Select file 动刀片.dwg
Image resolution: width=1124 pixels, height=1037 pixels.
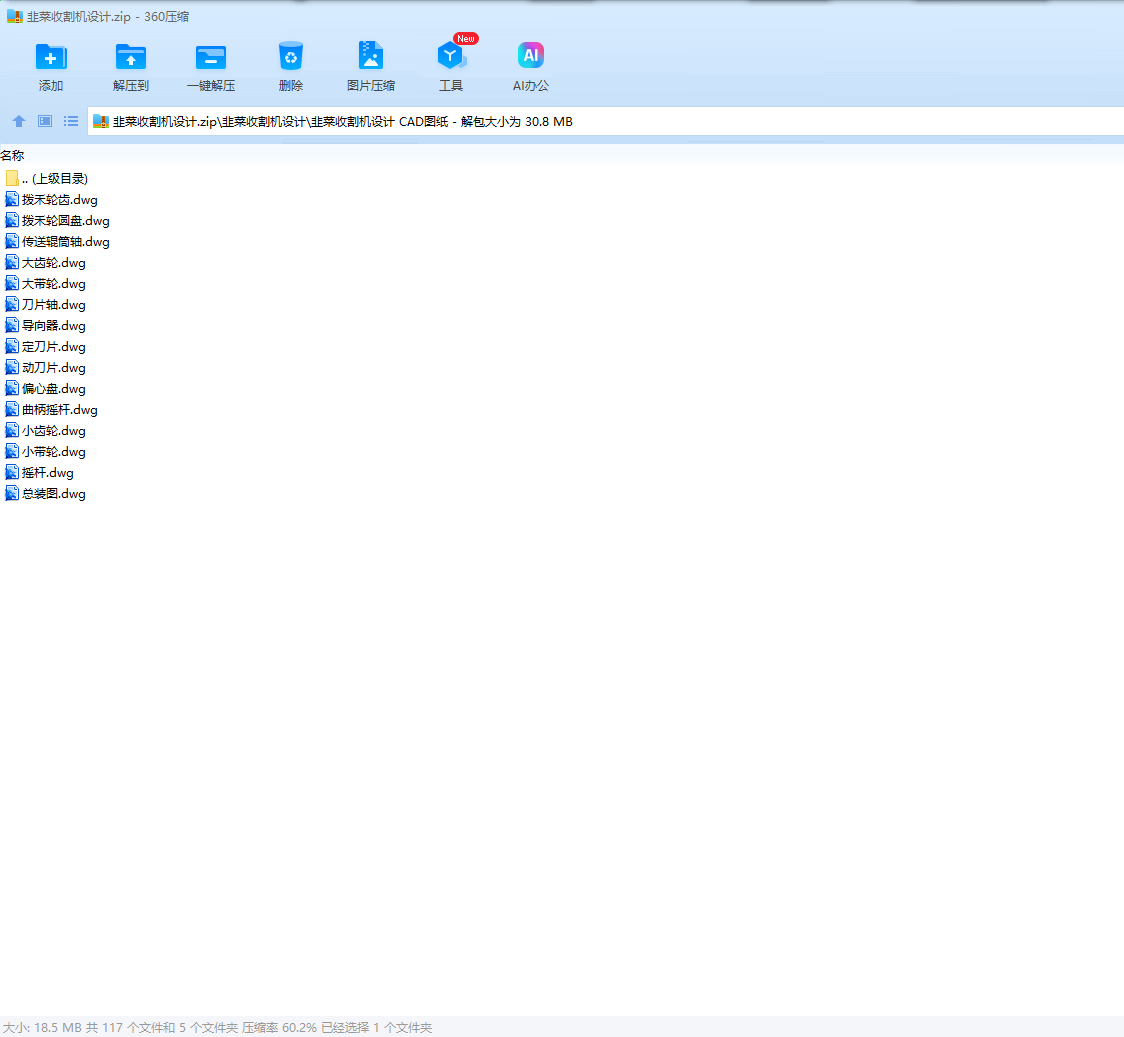45,368
